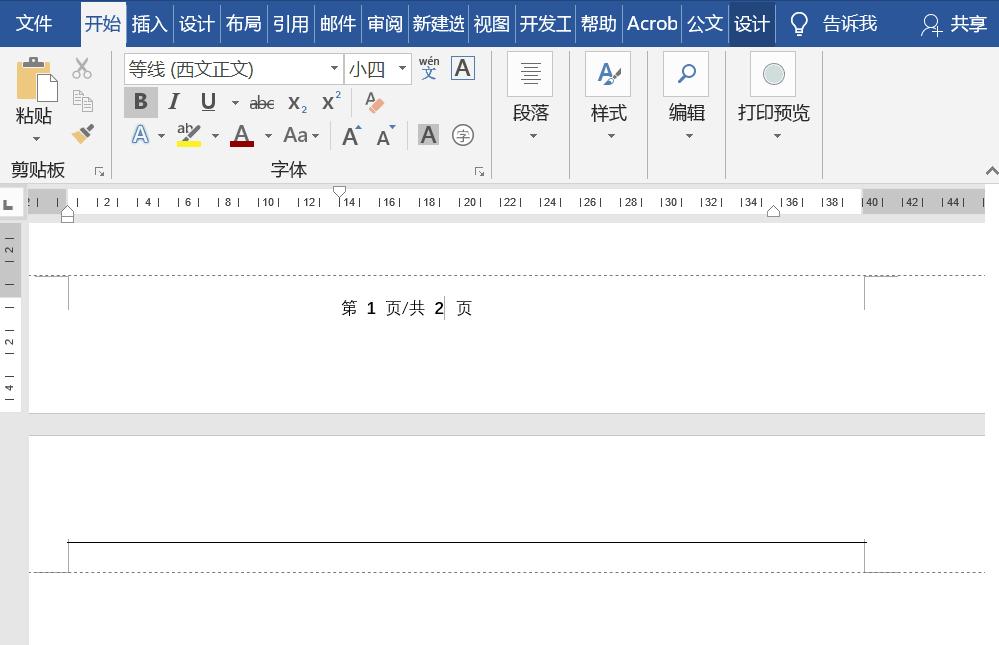Screen dimensions: 999x645
Task: Toggle the character shading (字符底纹) button
Action: 428,135
